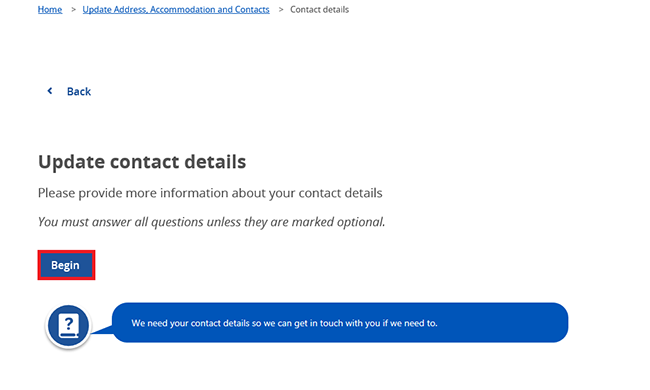Click the words 'get in touch' in the help bubble
Image resolution: width=650 pixels, height=390 pixels.
coord(319,323)
